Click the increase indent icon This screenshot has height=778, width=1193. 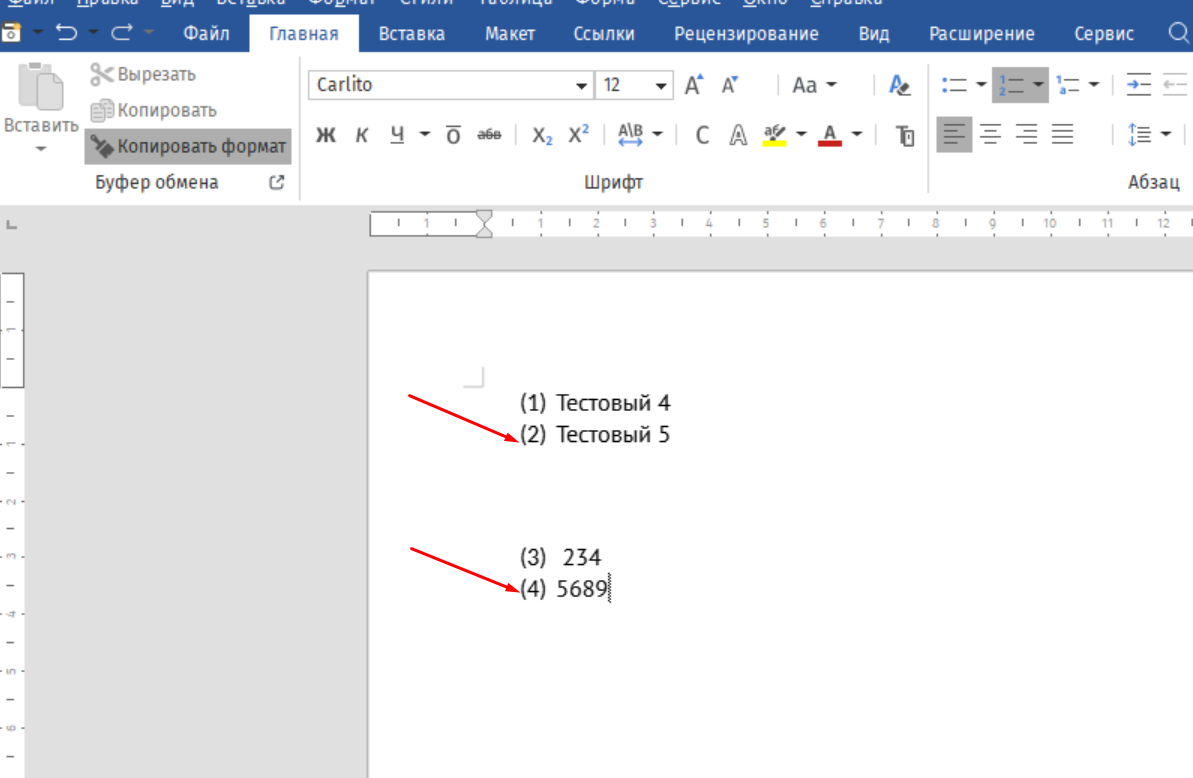point(1138,85)
